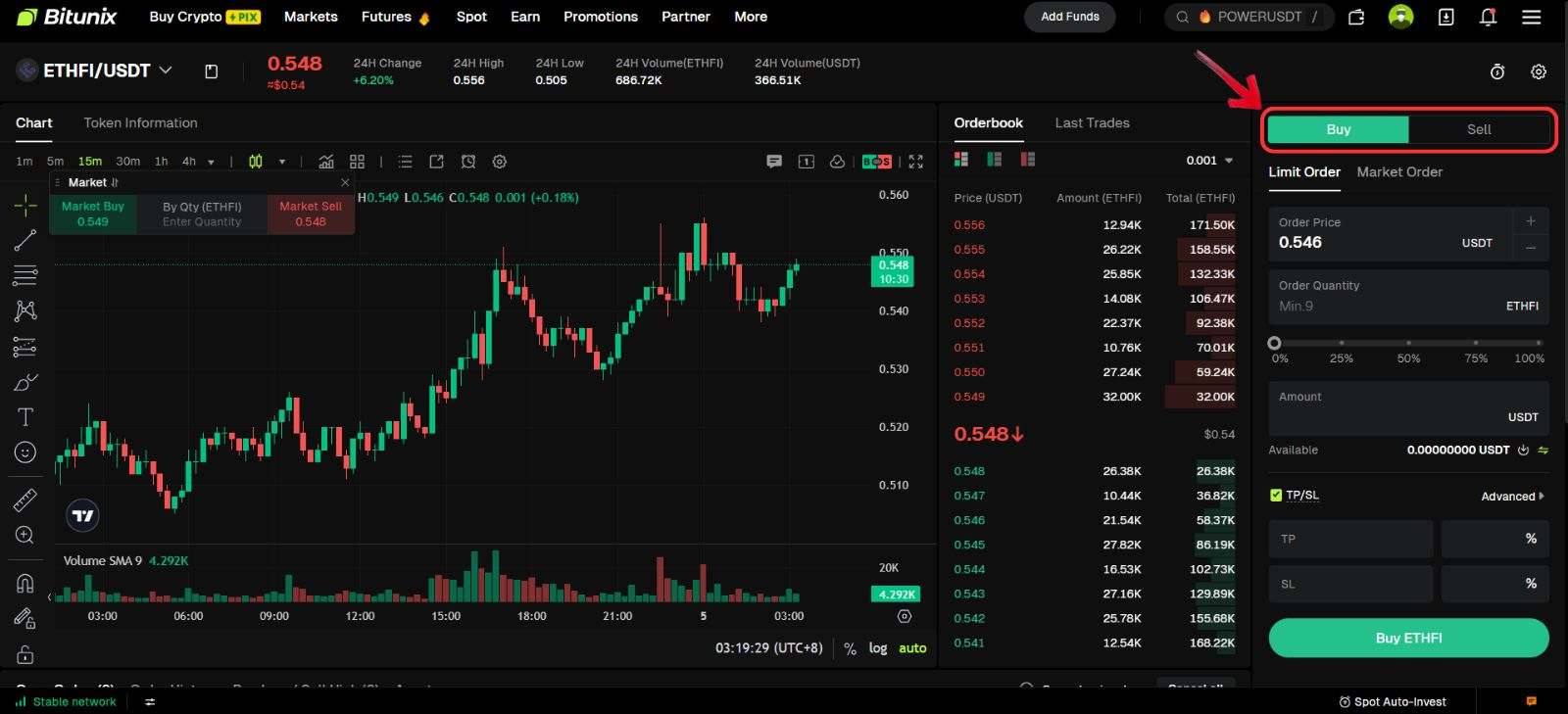Select the Market Order tab
The width and height of the screenshot is (1568, 714).
coord(1399,171)
